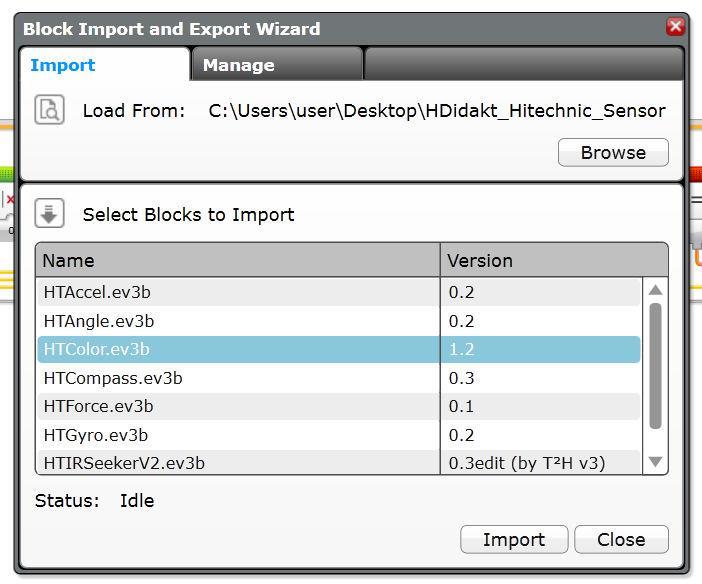Viewport: 702px width, 584px height.
Task: Click the Name column header
Action: coord(238,260)
